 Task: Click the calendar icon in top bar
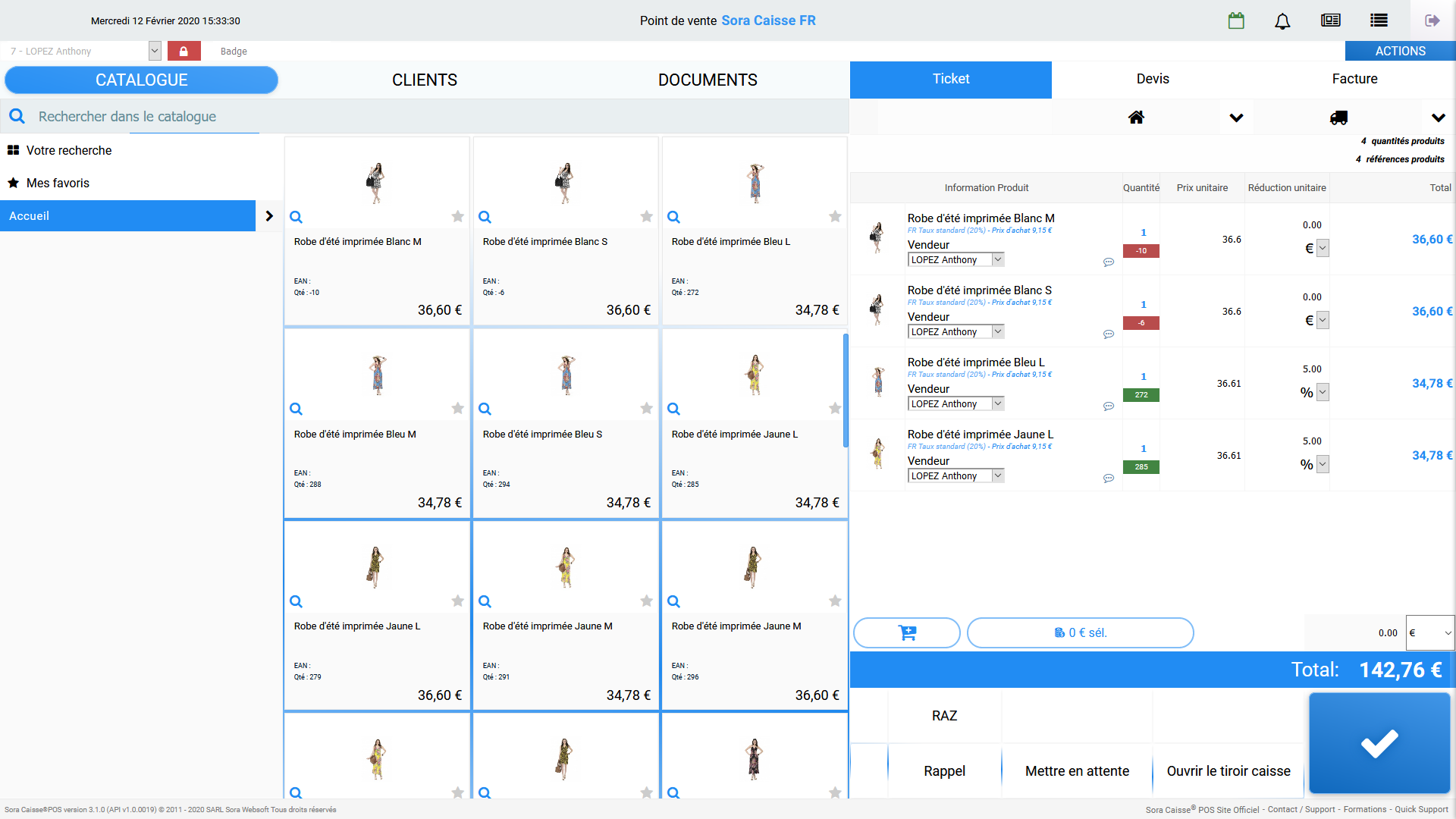tap(1236, 20)
